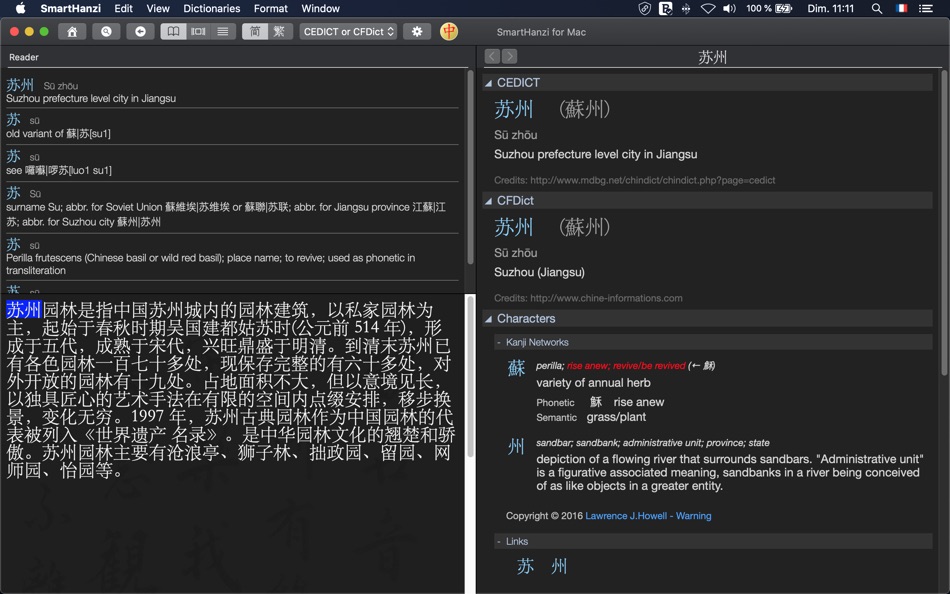950x594 pixels.
Task: Open the Edit menu
Action: [x=124, y=8]
